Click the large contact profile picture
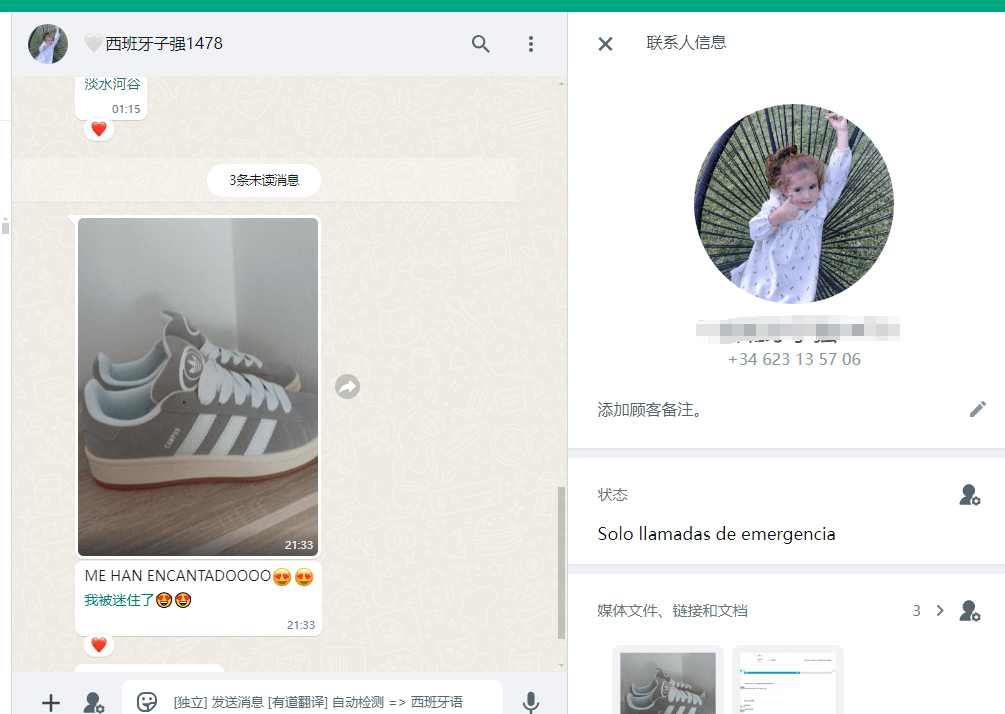This screenshot has height=714, width=1005. (794, 204)
